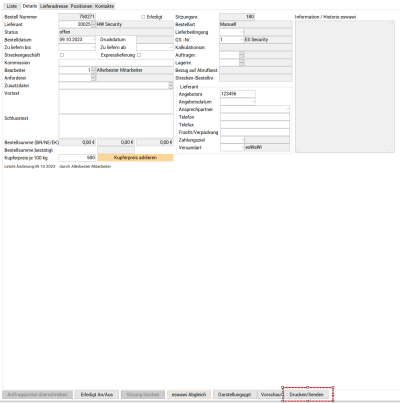400x403 pixels.
Task: Open the Auftragnr. lookup button
Action: pyautogui.click(x=242, y=55)
